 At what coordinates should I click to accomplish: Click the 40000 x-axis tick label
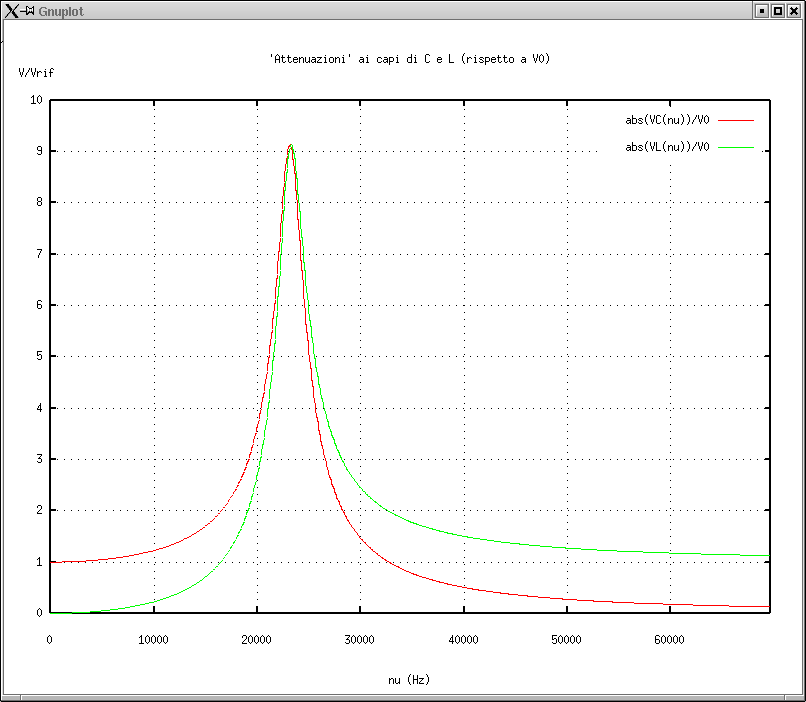[462, 639]
